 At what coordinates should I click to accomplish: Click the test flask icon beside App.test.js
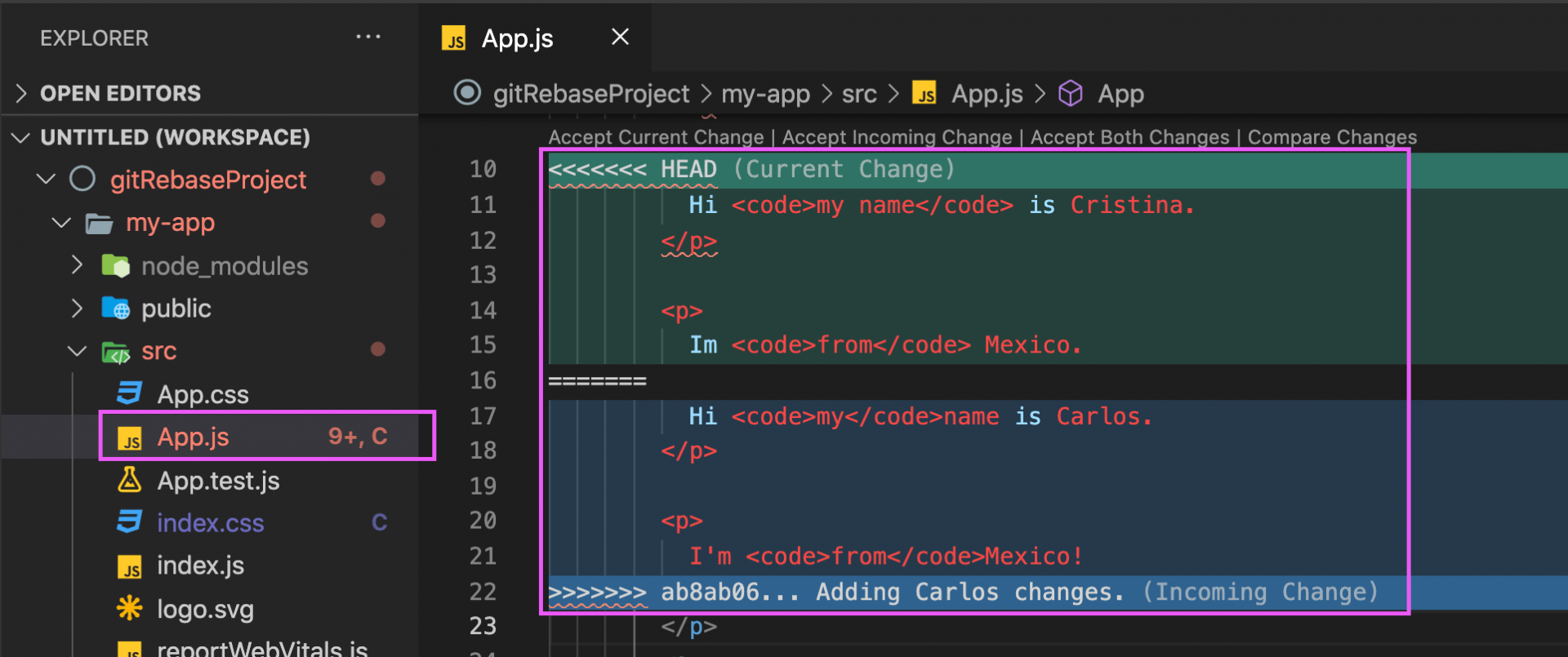pyautogui.click(x=130, y=479)
